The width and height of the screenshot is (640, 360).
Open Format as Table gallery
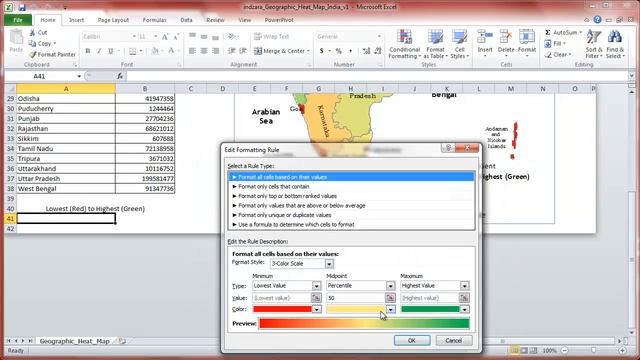pyautogui.click(x=435, y=44)
